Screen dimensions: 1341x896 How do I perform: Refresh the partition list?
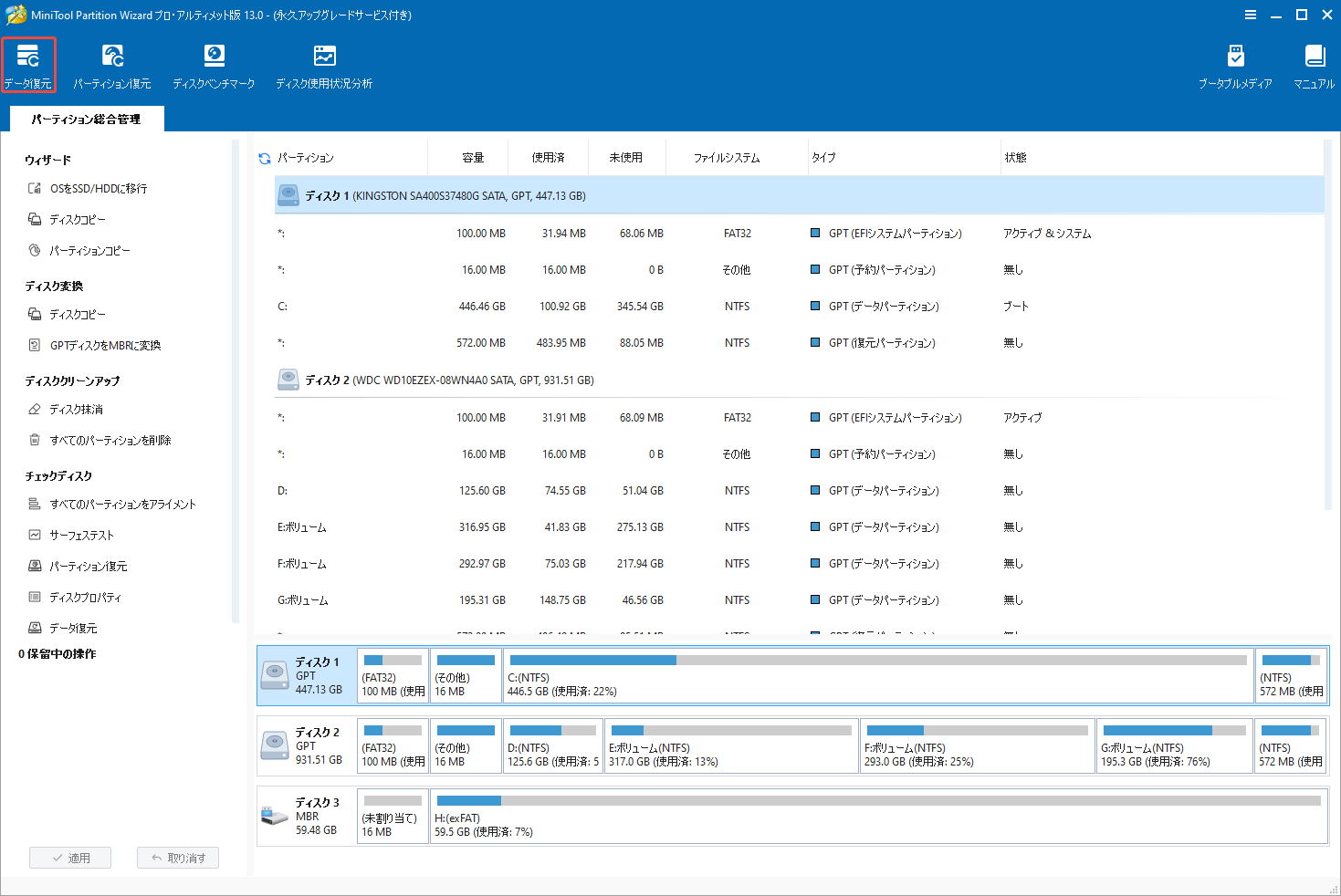(x=264, y=157)
